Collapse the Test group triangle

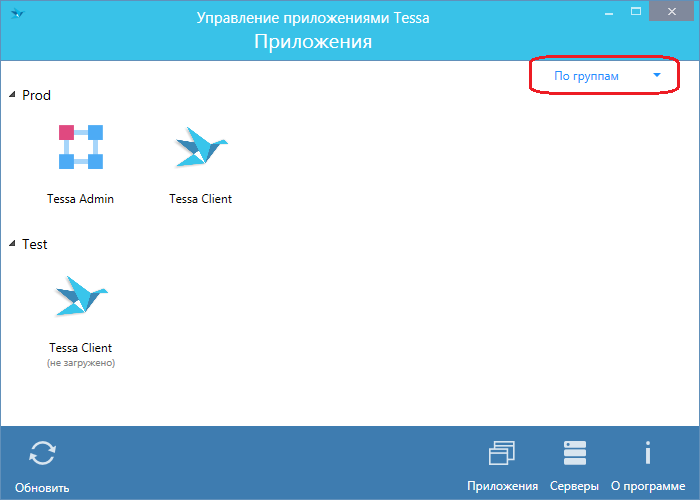point(12,244)
